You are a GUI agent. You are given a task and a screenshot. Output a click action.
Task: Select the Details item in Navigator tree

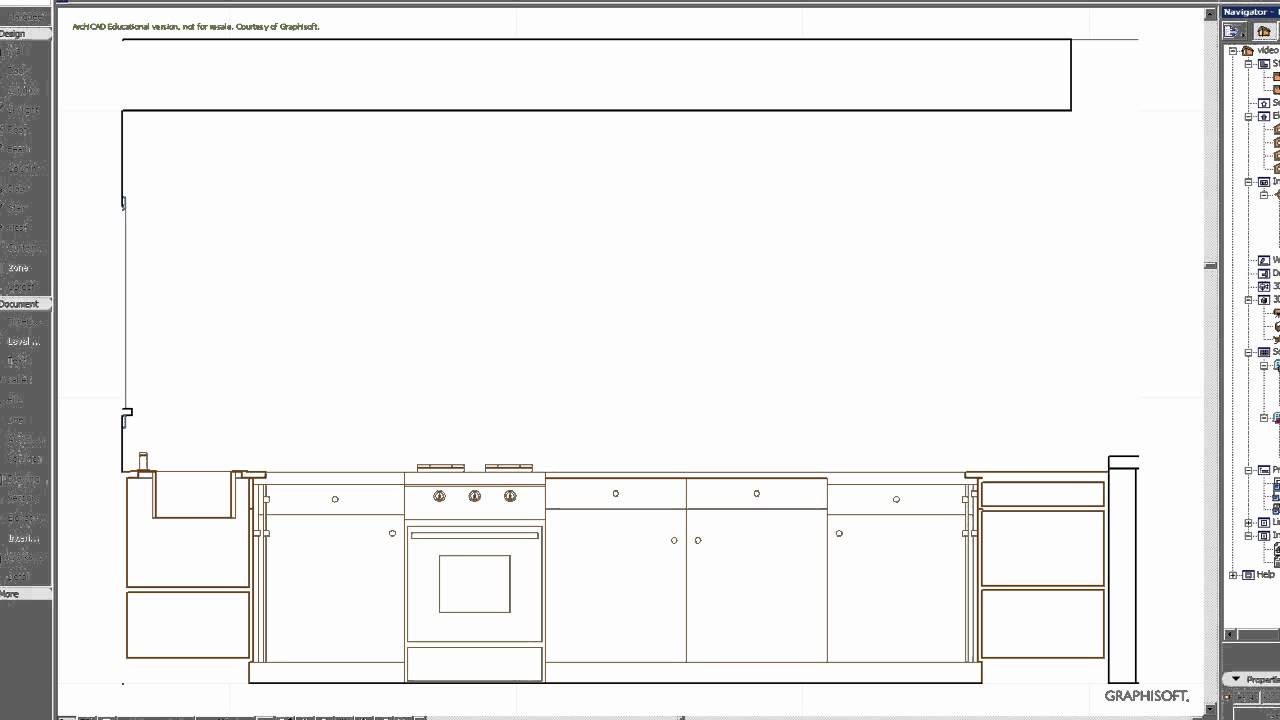(x=1269, y=273)
